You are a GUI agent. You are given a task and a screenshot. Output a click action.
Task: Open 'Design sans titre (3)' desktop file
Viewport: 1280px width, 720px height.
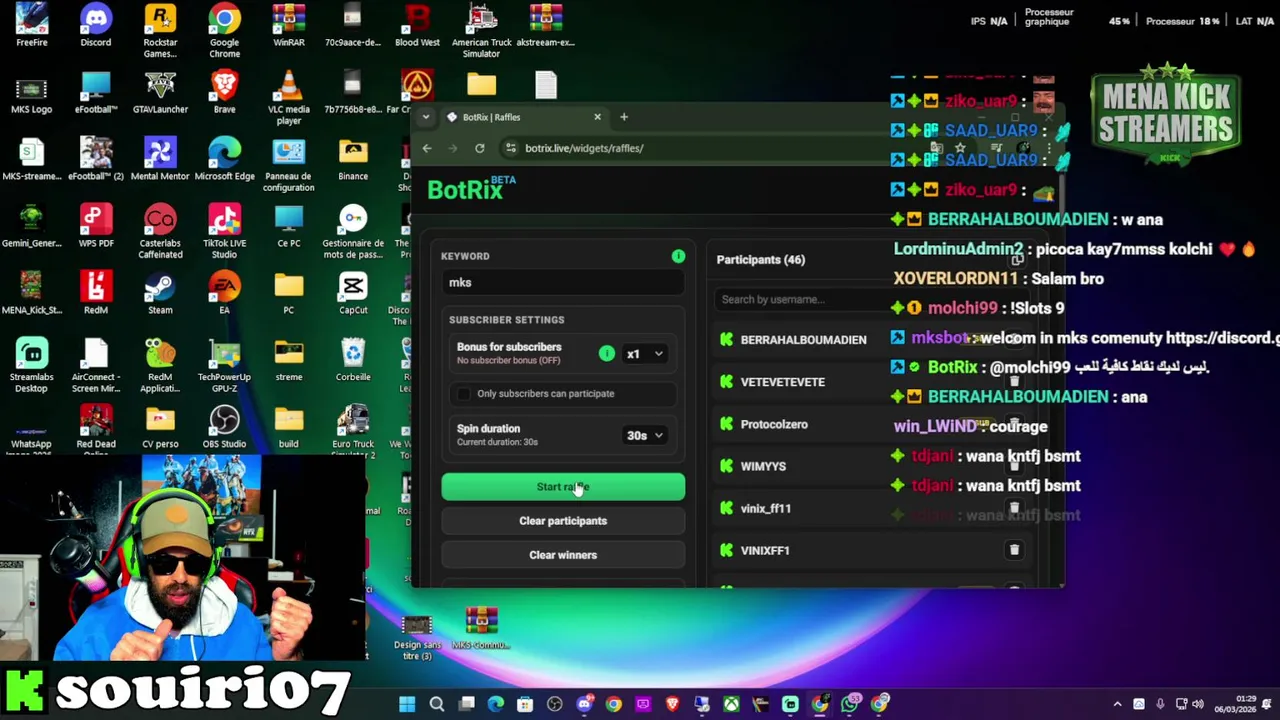point(417,636)
